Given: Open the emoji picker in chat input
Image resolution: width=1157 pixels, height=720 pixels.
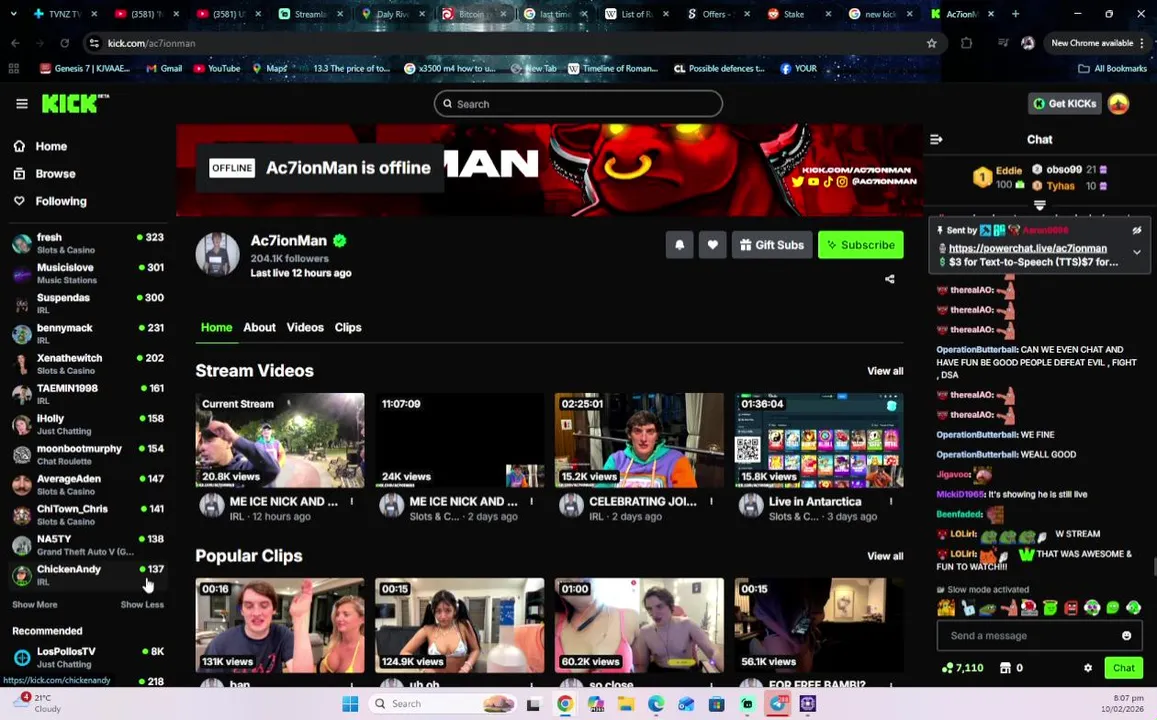Looking at the screenshot, I should coord(1126,635).
